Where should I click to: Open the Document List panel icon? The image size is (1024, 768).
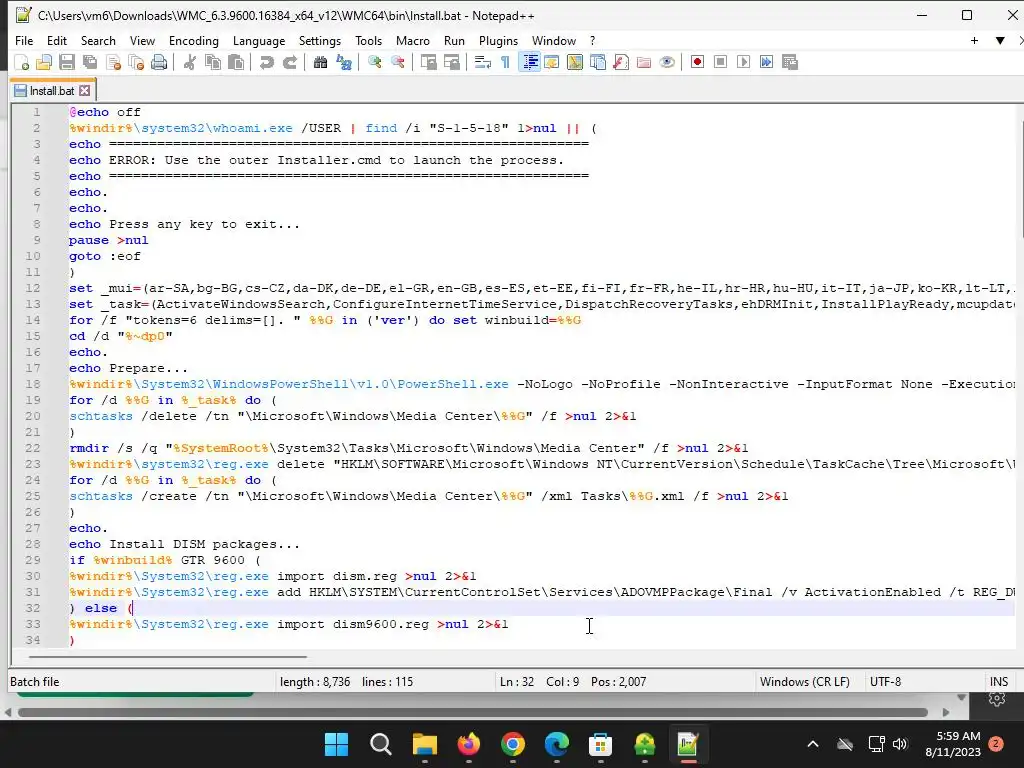tap(598, 62)
